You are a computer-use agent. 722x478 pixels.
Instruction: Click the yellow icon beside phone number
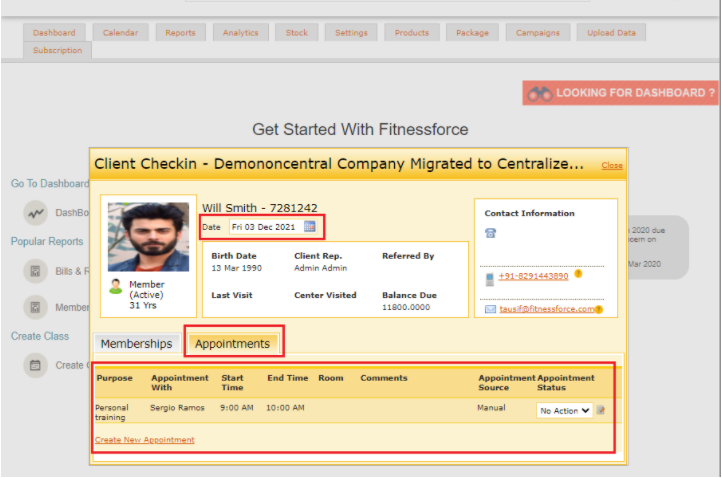[578, 274]
